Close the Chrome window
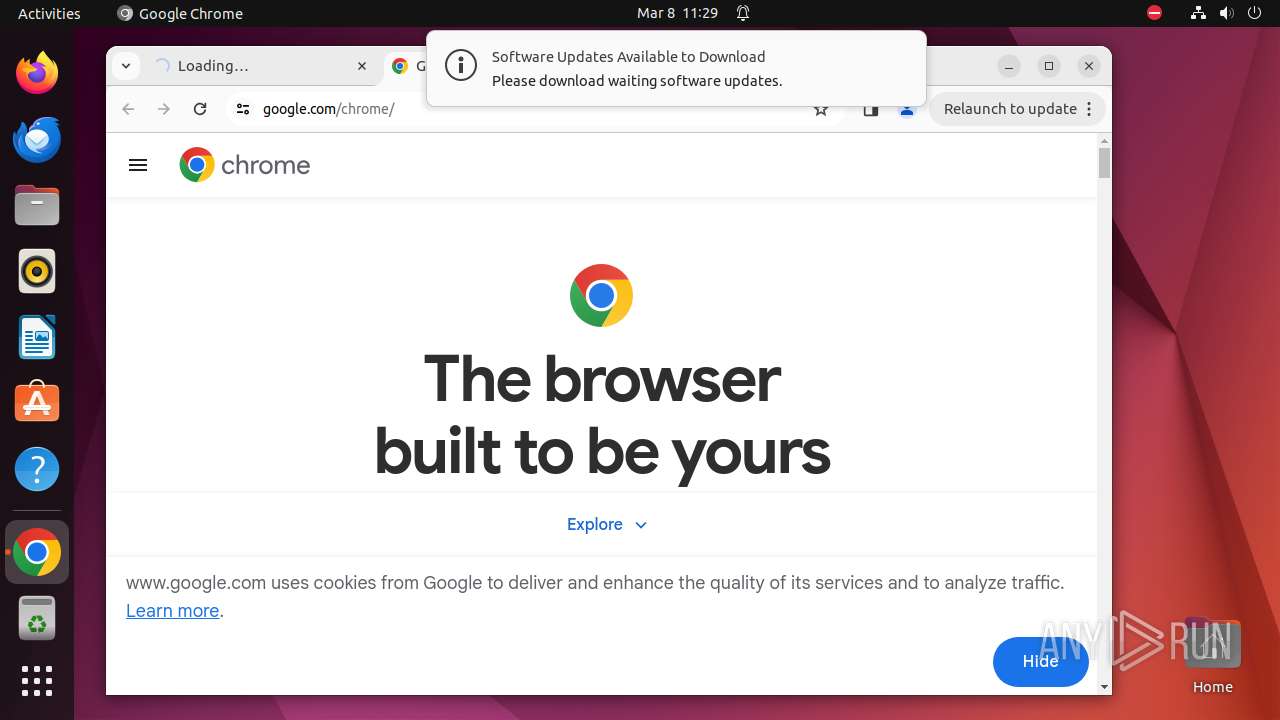This screenshot has height=720, width=1280. (x=1089, y=66)
